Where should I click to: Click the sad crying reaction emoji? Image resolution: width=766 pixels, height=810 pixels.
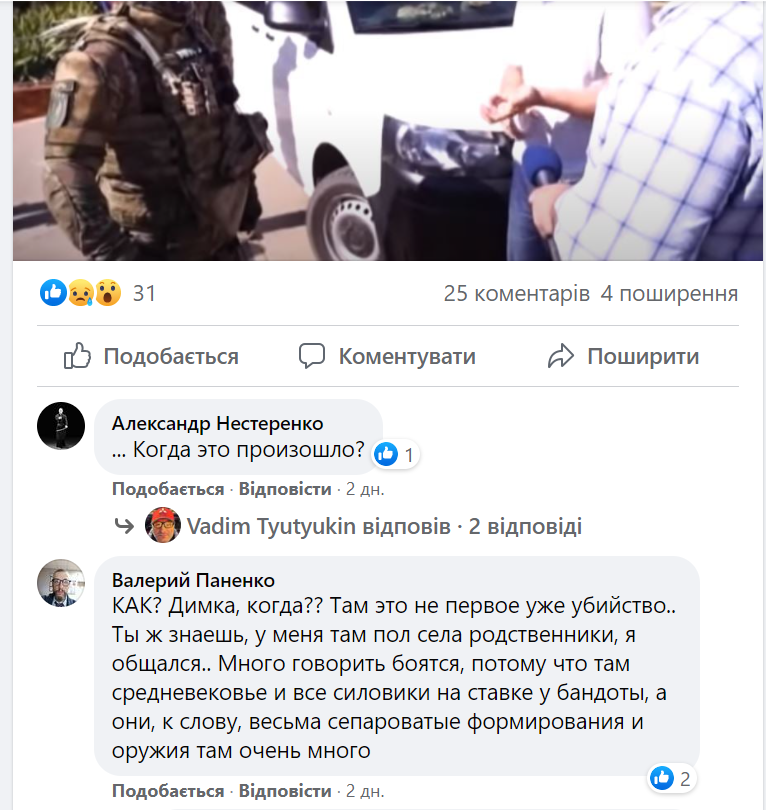(81, 293)
